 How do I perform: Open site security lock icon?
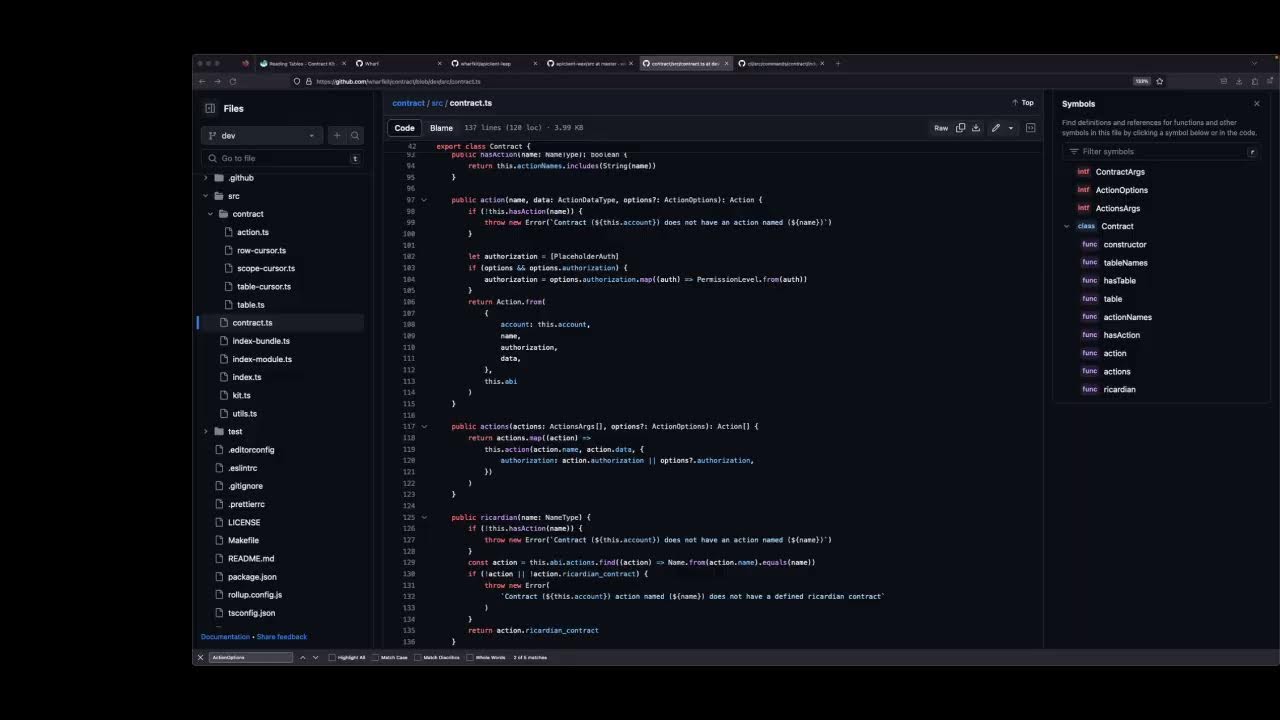coord(309,81)
